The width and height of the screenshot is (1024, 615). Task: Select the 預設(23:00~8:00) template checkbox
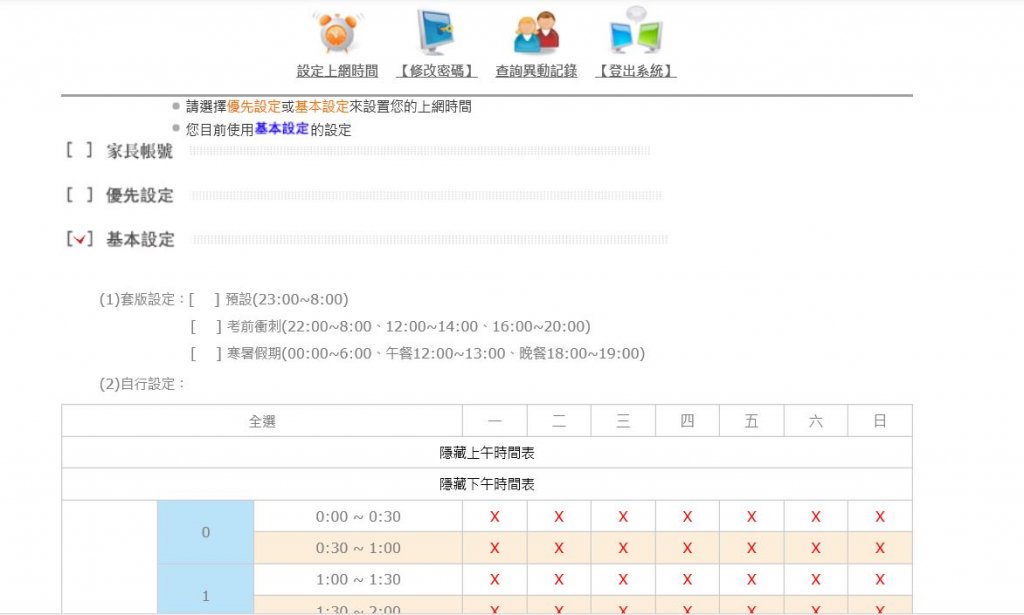(204, 300)
